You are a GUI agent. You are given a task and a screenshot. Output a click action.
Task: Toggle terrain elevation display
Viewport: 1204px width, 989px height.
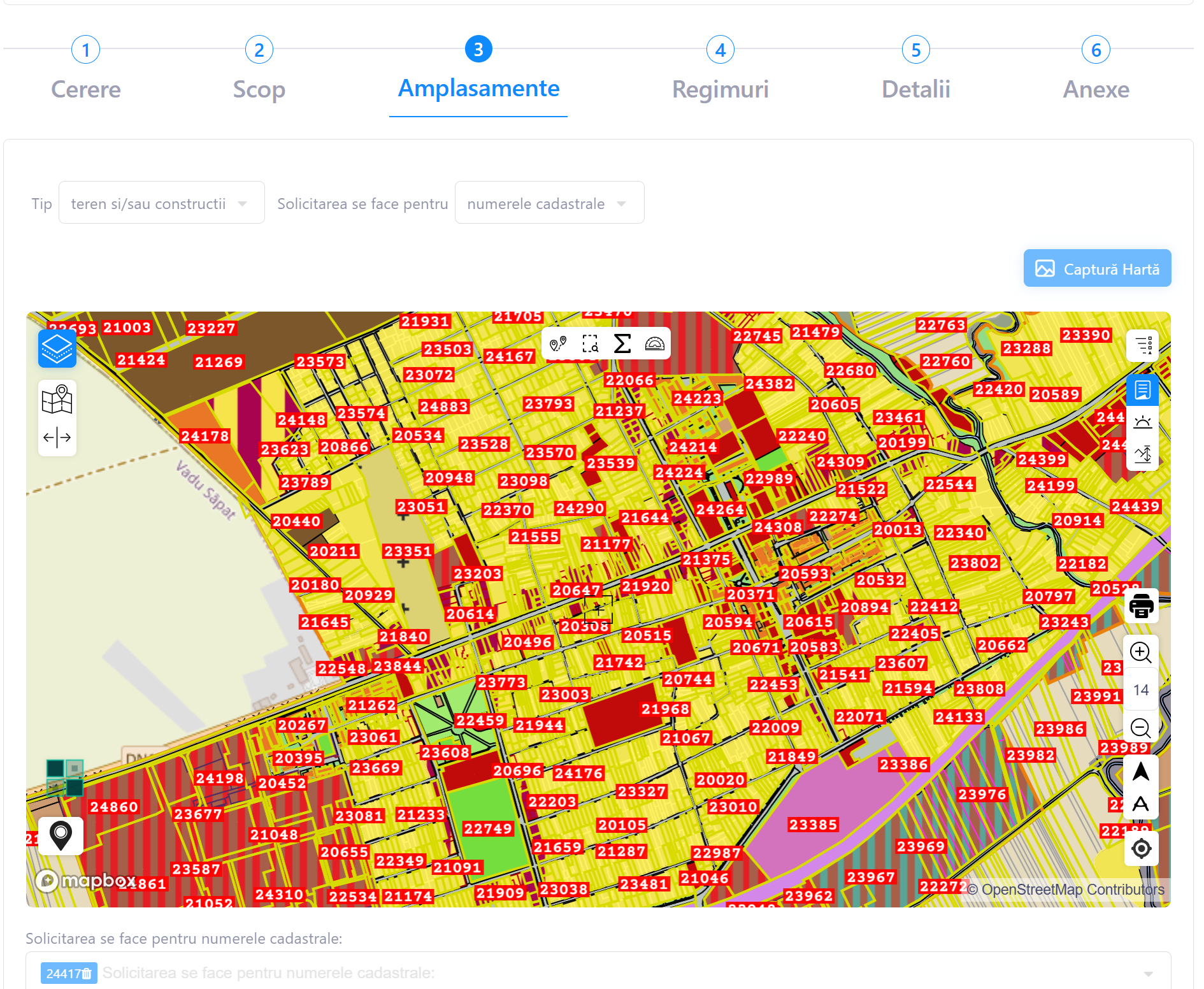1143,454
